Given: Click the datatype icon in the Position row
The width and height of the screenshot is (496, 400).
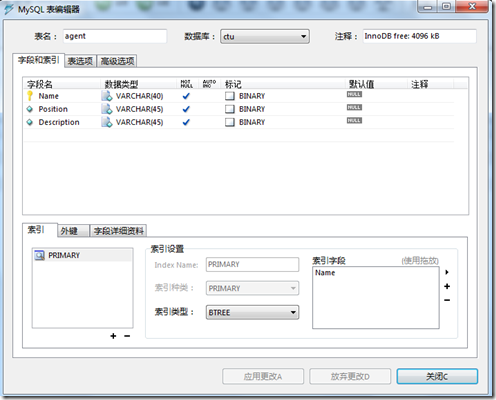Looking at the screenshot, I should pyautogui.click(x=107, y=109).
